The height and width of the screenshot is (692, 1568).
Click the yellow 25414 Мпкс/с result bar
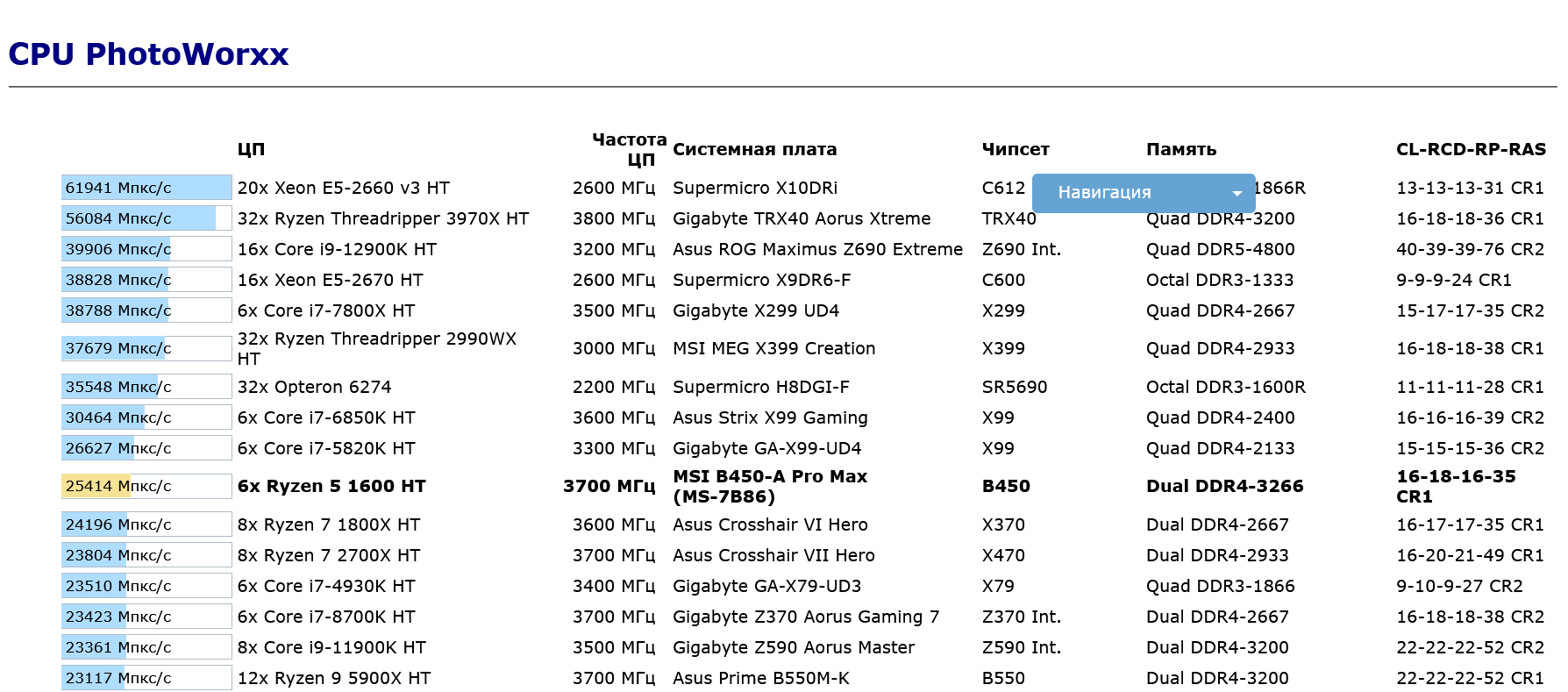(146, 486)
